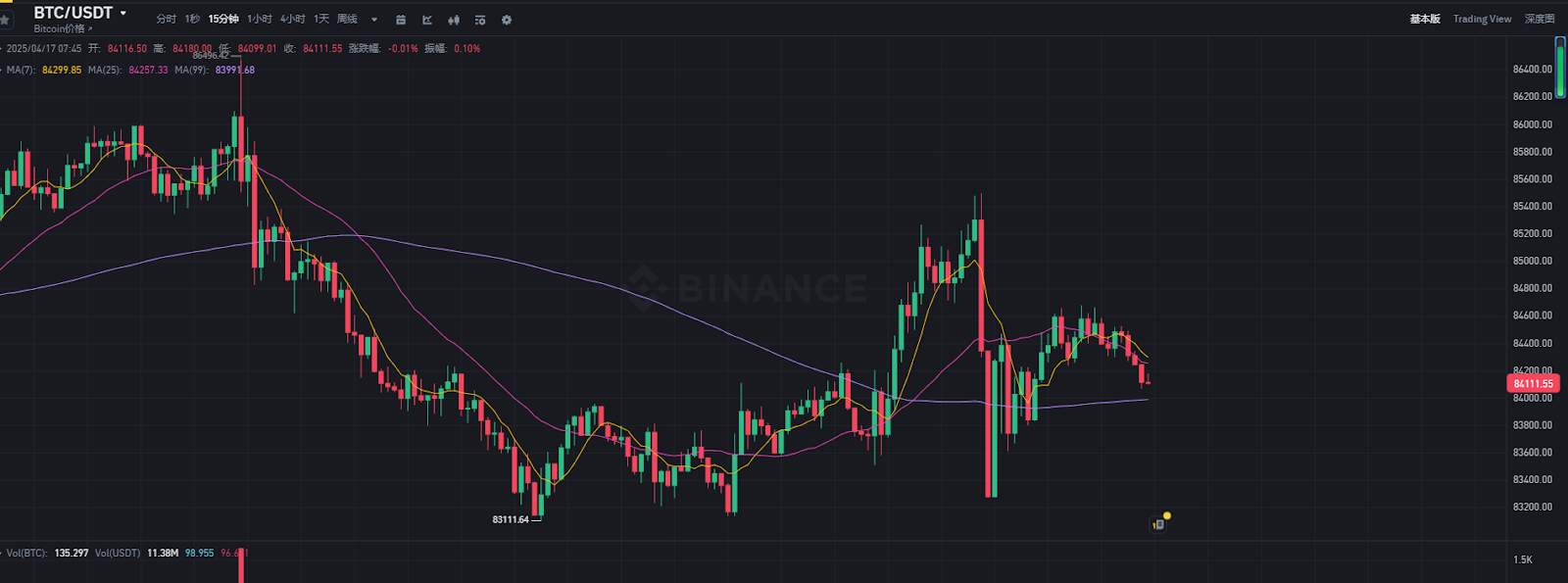1568x583 pixels.
Task: Expand the BTC/USDT pair dropdown
Action: tap(123, 13)
